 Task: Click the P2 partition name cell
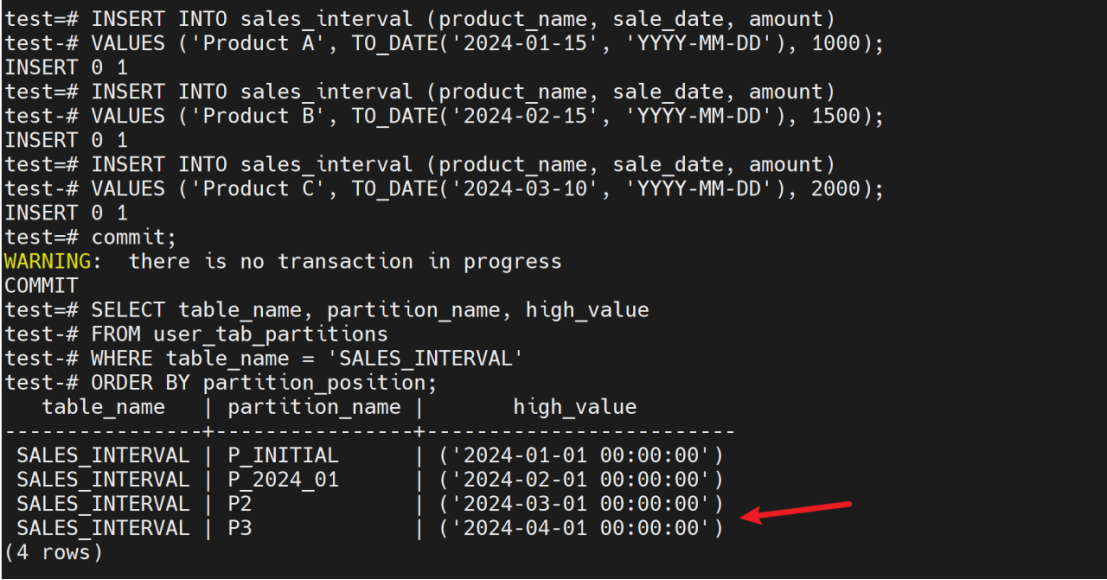click(x=240, y=504)
